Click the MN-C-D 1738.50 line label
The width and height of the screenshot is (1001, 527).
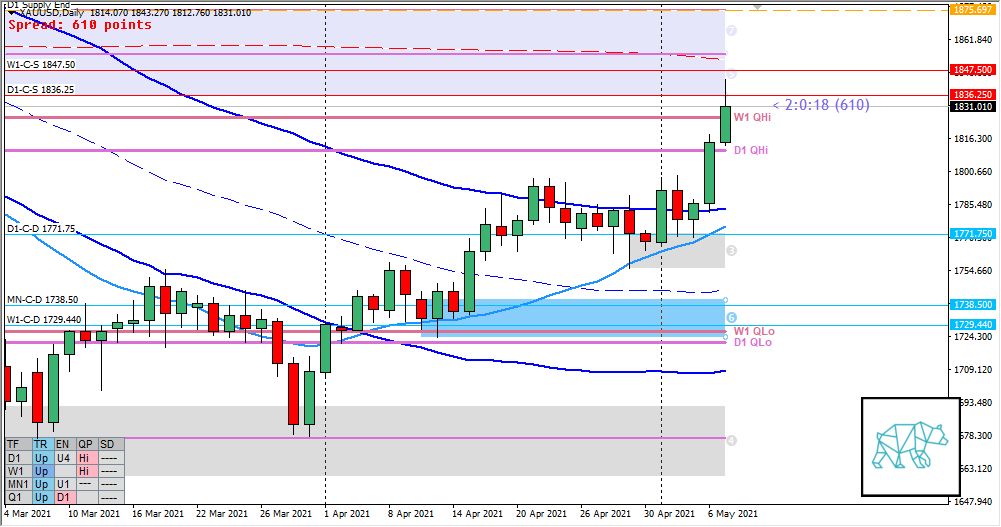pyautogui.click(x=43, y=299)
